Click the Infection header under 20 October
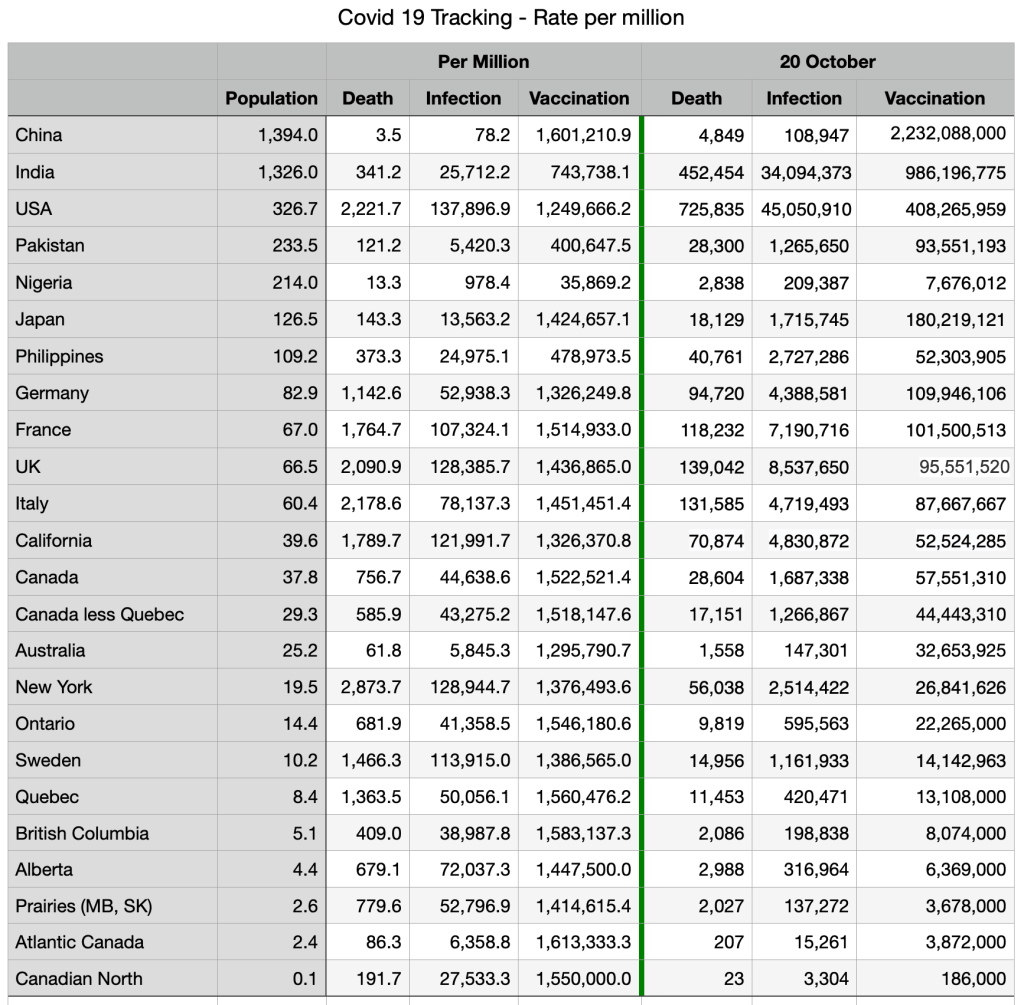 click(803, 98)
